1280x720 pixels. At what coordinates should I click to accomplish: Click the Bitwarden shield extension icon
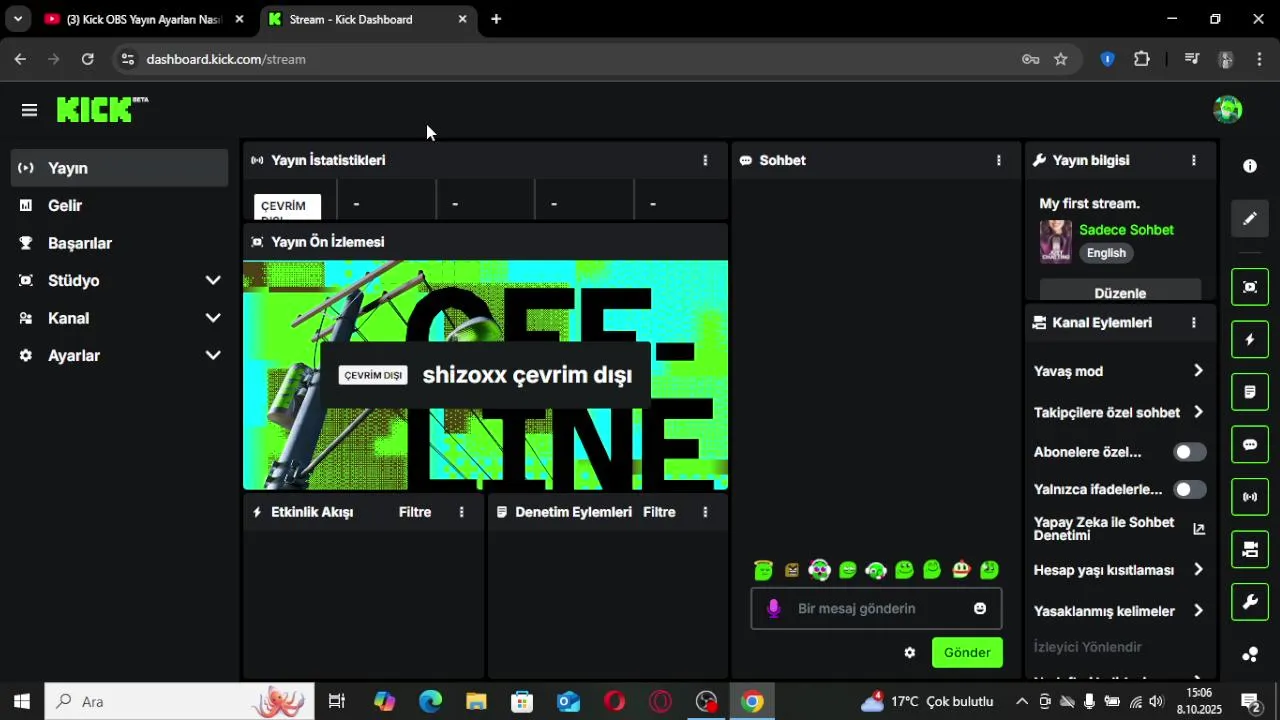(x=1107, y=59)
